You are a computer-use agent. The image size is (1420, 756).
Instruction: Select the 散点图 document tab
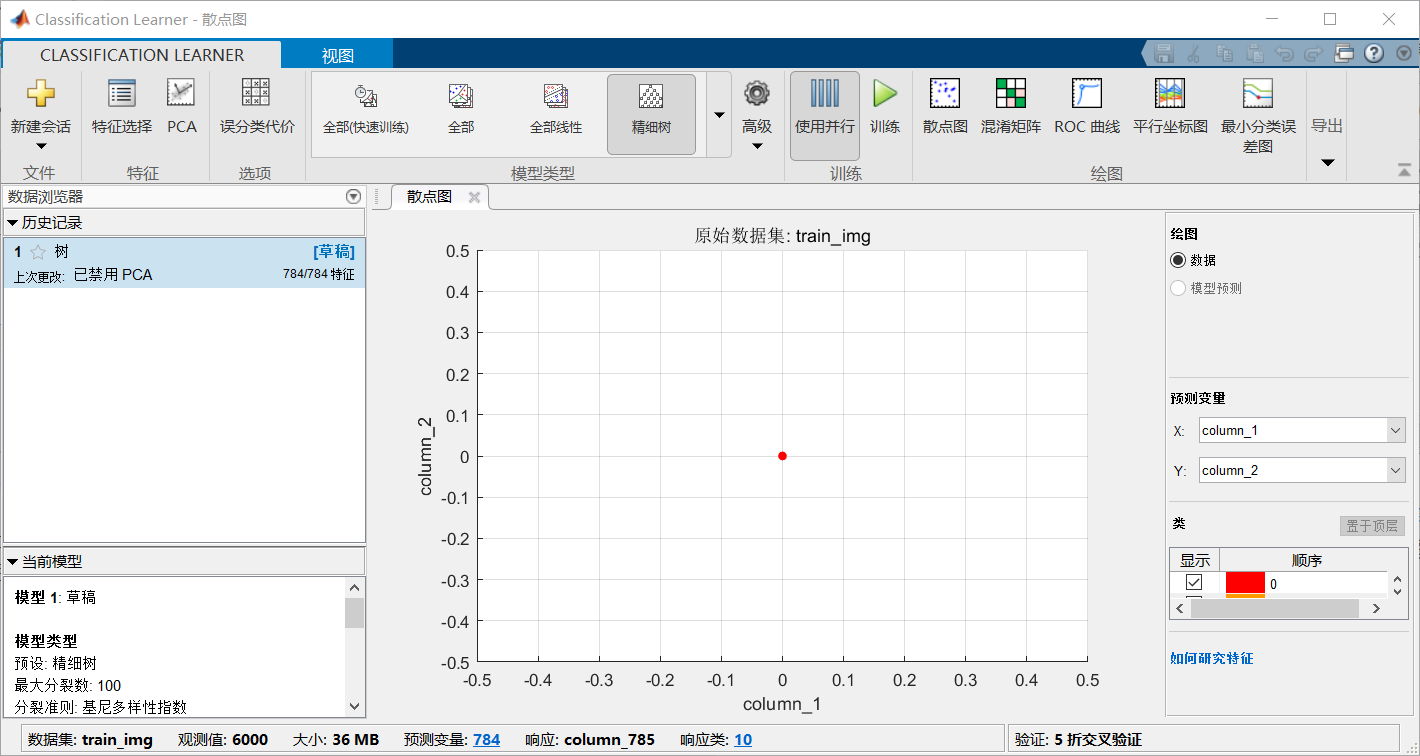click(x=429, y=197)
